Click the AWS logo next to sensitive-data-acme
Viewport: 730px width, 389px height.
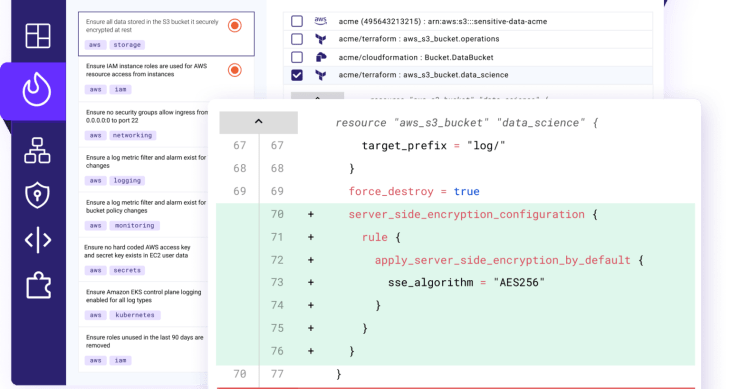point(320,21)
